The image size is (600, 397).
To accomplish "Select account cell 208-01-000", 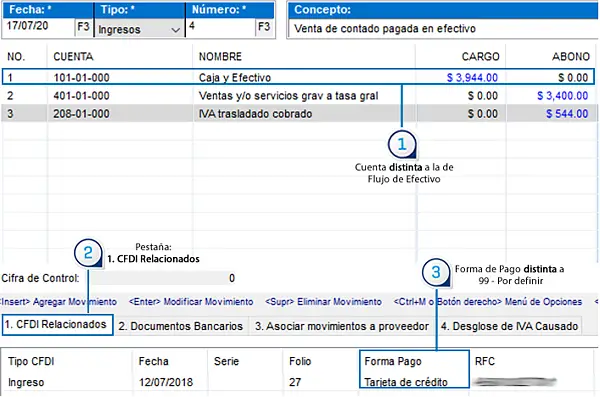I will click(82, 114).
